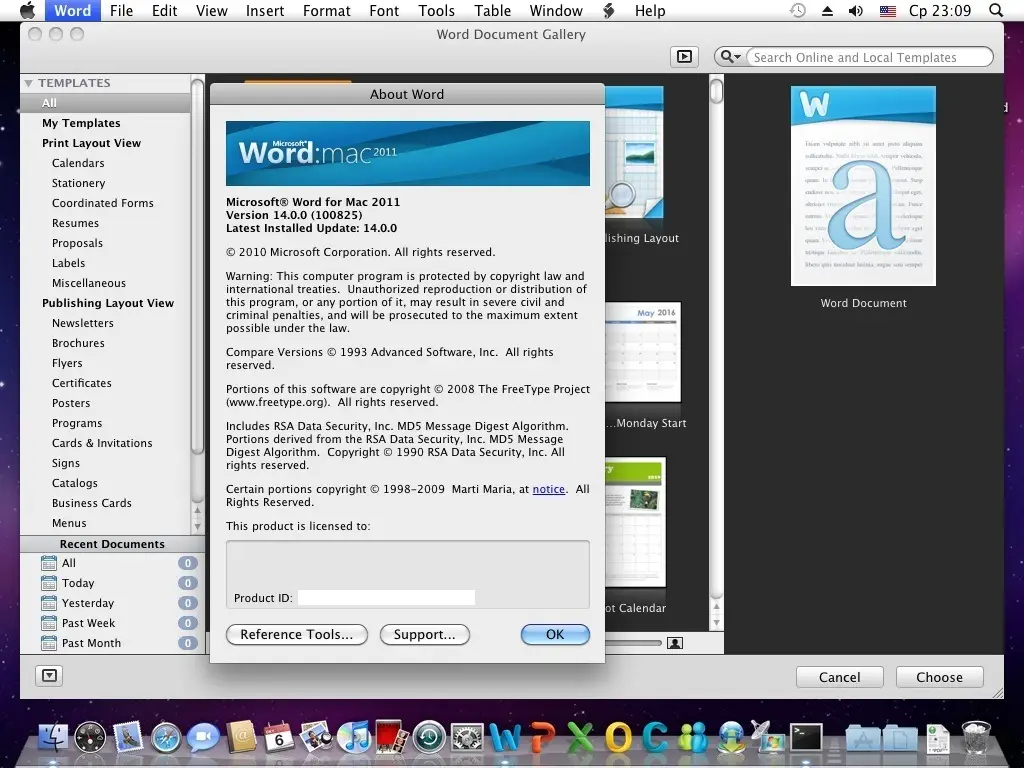Choose Calendars template category

click(x=78, y=163)
